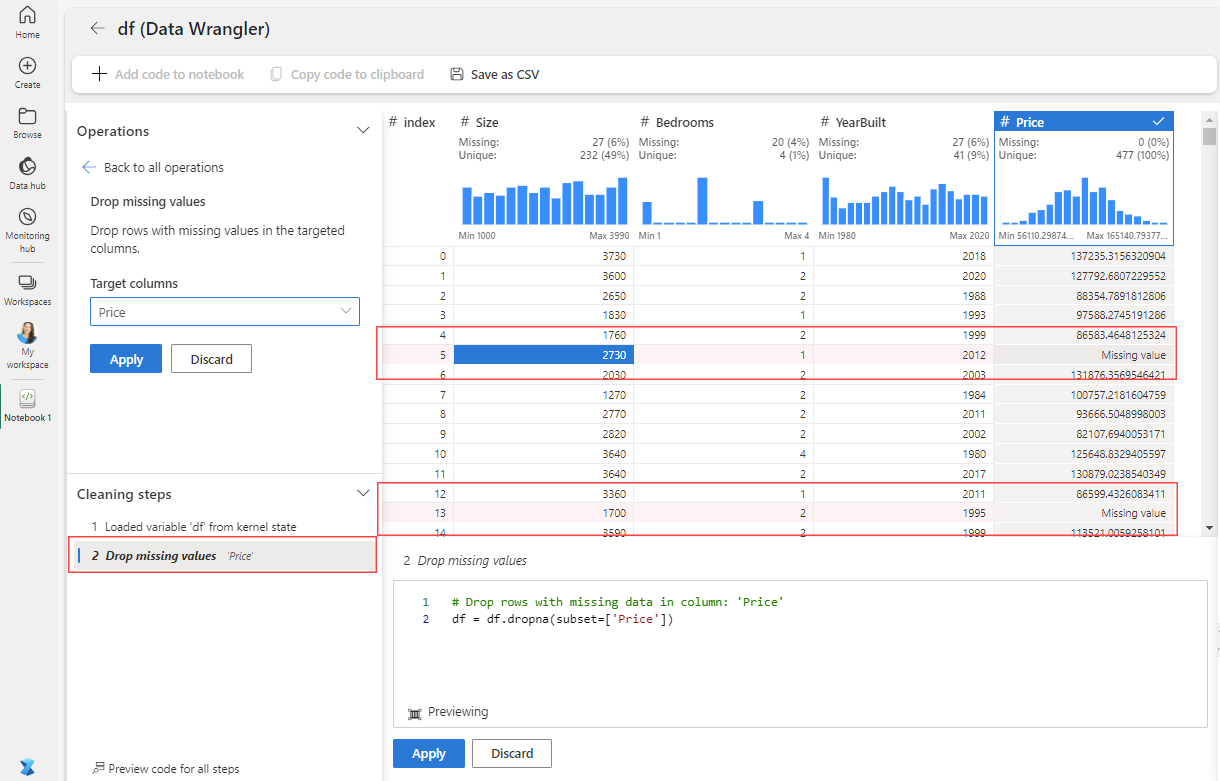This screenshot has width=1220, height=781.
Task: Click grid scrollbar down arrow
Action: tap(1209, 527)
